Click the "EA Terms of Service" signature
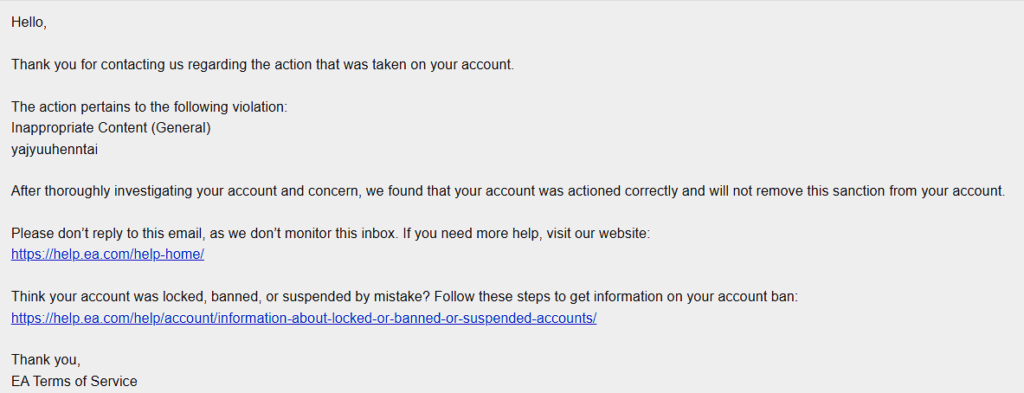 [x=74, y=381]
